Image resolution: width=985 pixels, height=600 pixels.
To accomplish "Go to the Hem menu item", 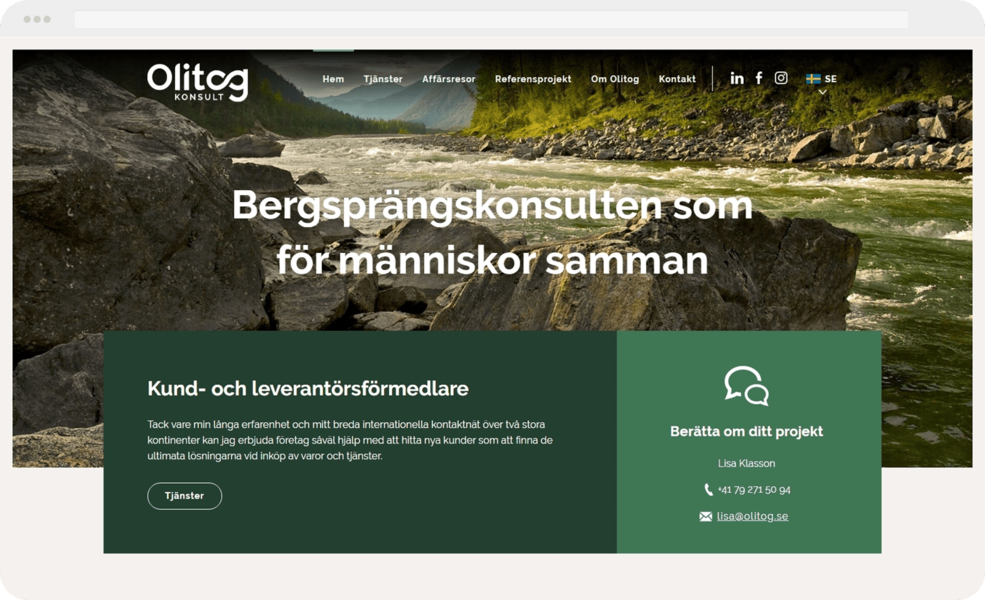I will 333,79.
